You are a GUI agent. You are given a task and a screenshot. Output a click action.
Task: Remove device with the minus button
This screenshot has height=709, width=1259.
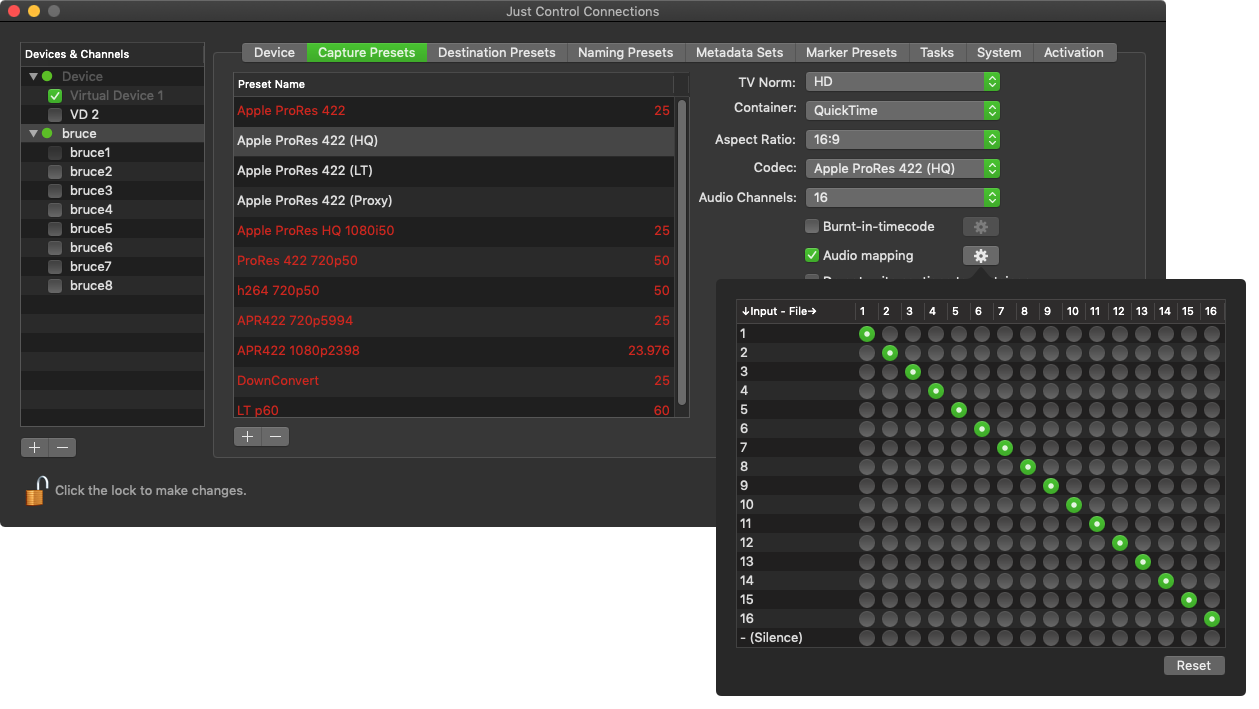click(x=62, y=447)
